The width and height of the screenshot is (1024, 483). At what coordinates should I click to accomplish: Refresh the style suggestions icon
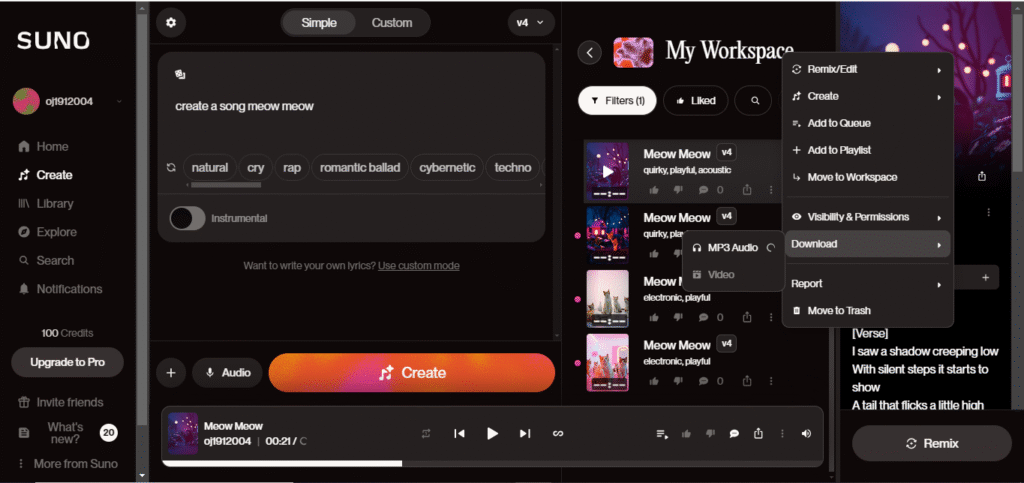171,168
